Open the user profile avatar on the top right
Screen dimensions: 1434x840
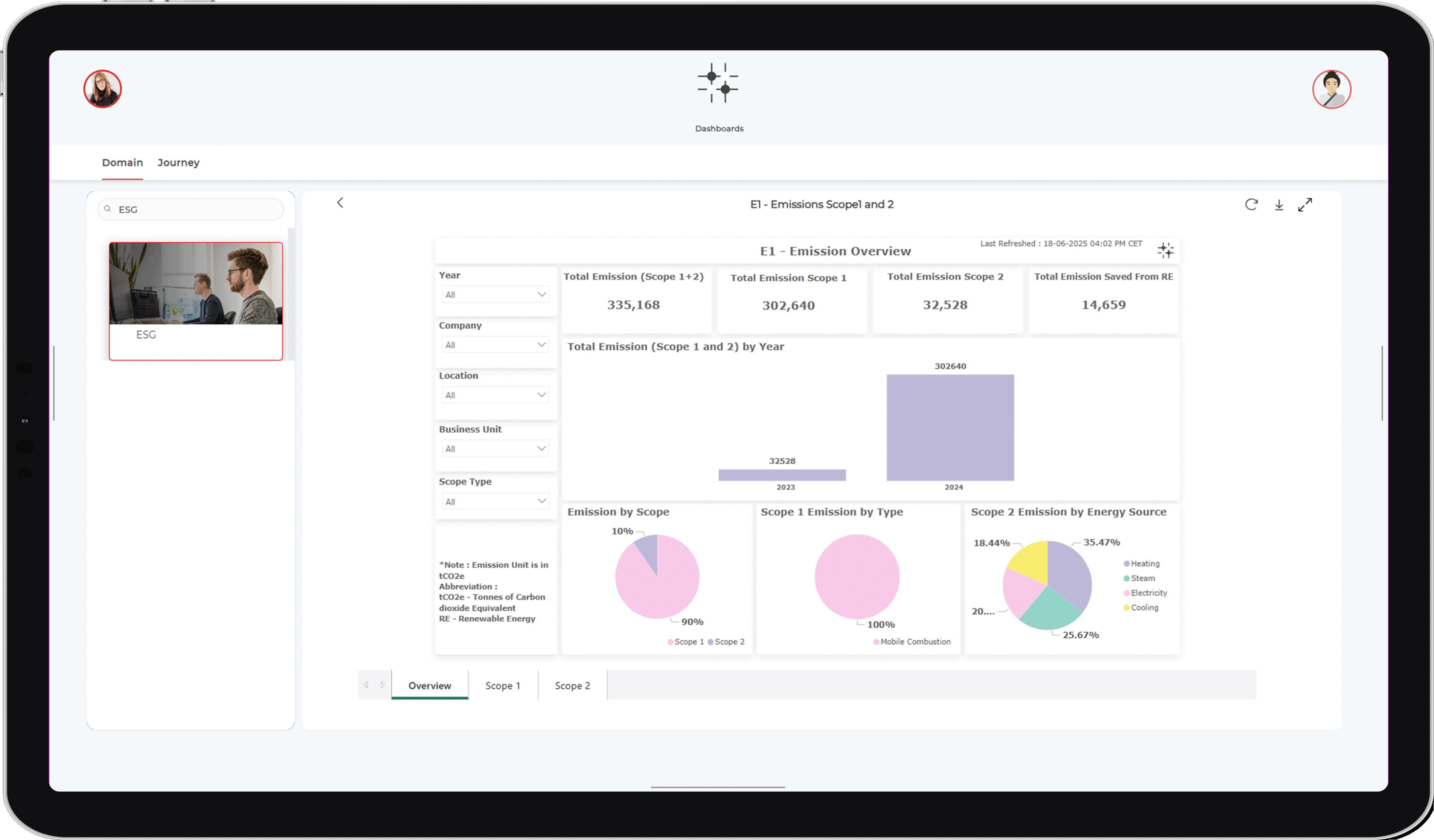pyautogui.click(x=1331, y=89)
